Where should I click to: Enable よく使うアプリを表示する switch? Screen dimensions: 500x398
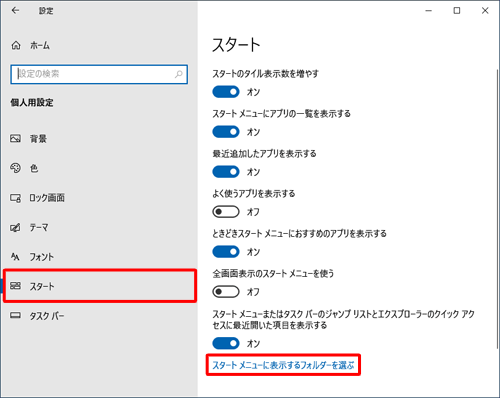pos(226,212)
